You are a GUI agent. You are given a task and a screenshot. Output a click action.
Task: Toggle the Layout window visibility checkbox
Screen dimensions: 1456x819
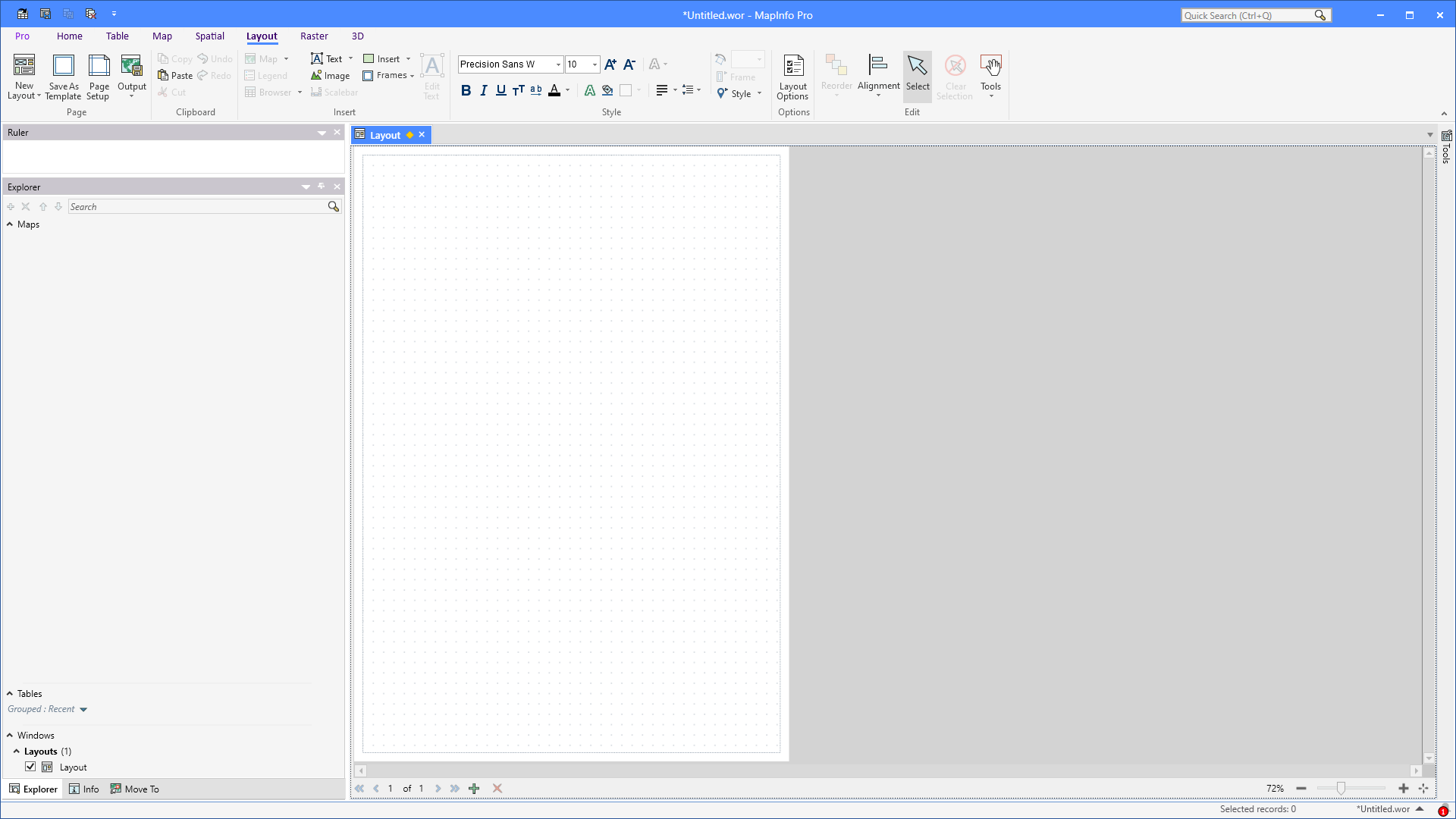[30, 767]
